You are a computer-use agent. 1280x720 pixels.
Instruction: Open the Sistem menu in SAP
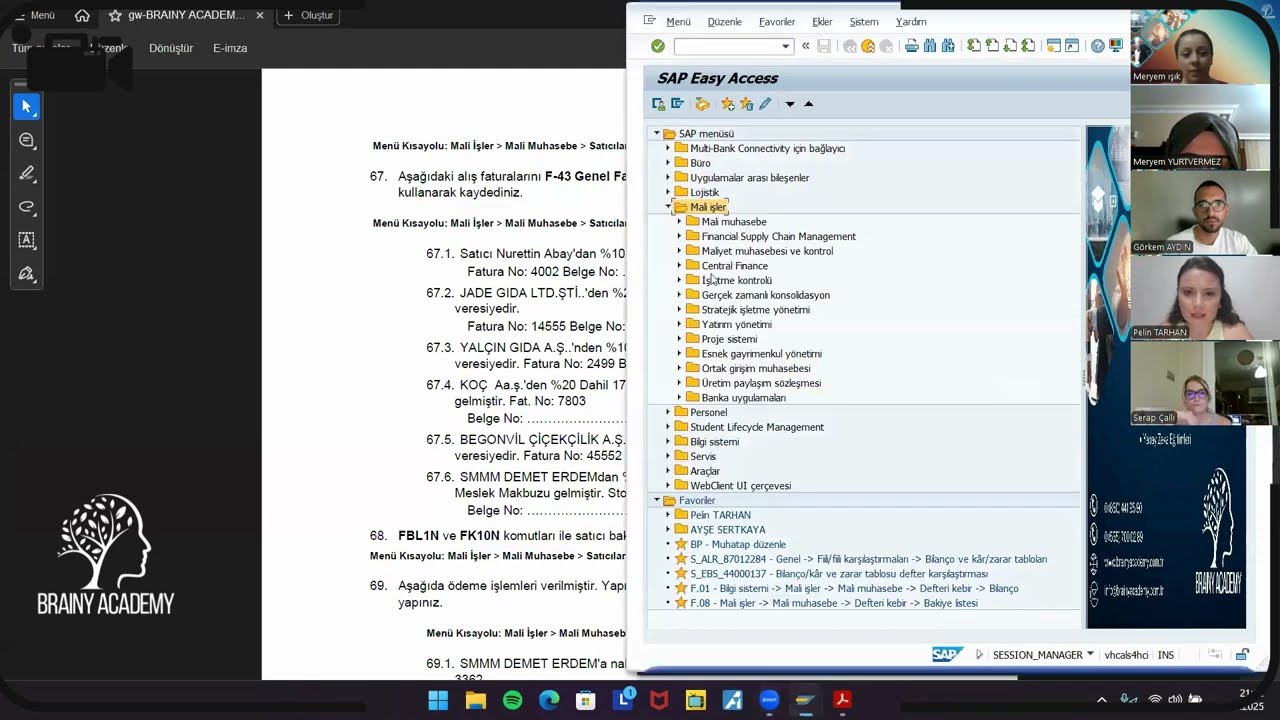click(864, 22)
